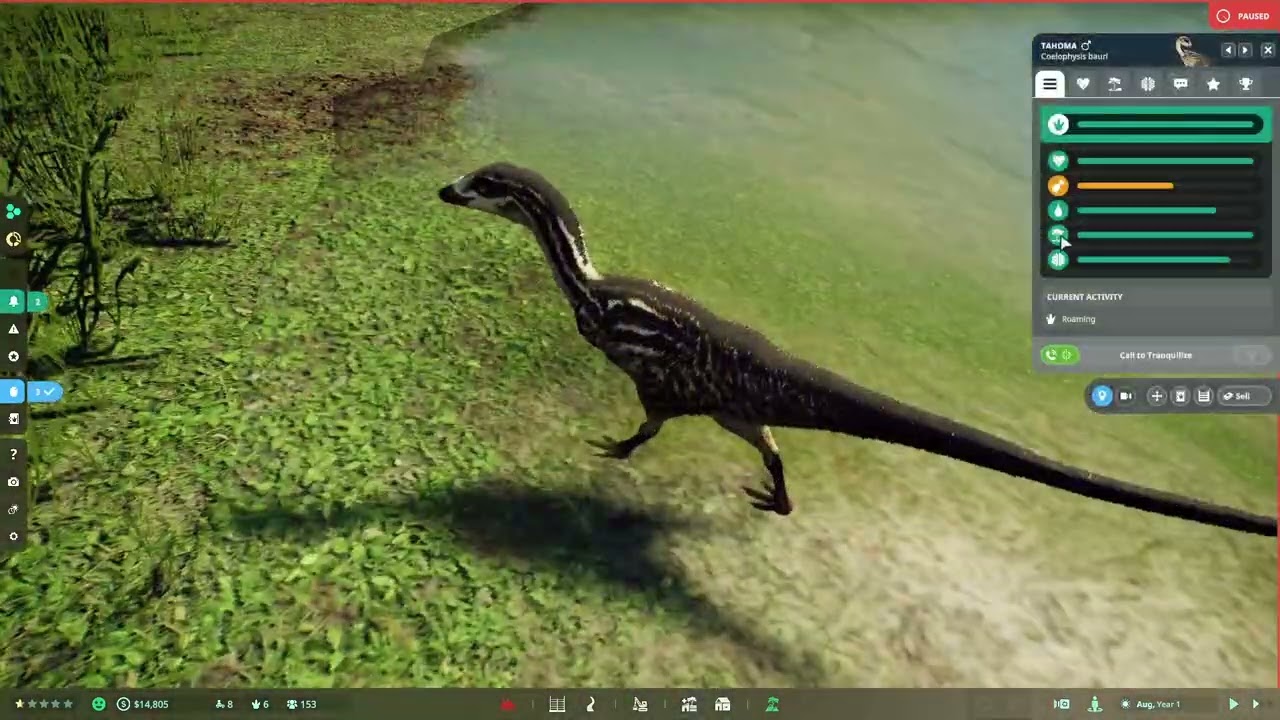Open the speech bubble social tab
Screen dimensions: 1280x720
pyautogui.click(x=1180, y=84)
